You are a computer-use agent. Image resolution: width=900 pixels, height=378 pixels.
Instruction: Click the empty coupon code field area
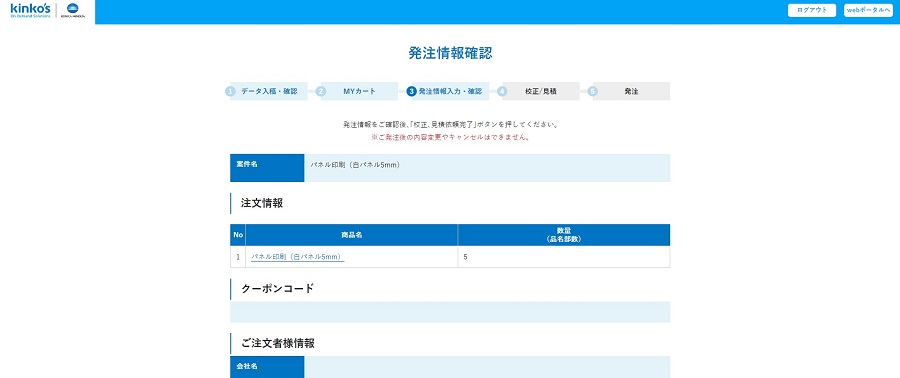coord(450,312)
